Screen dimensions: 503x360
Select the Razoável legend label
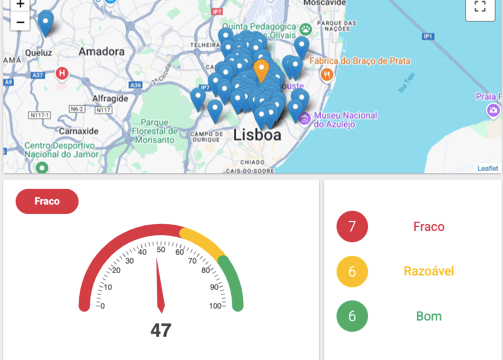(429, 271)
